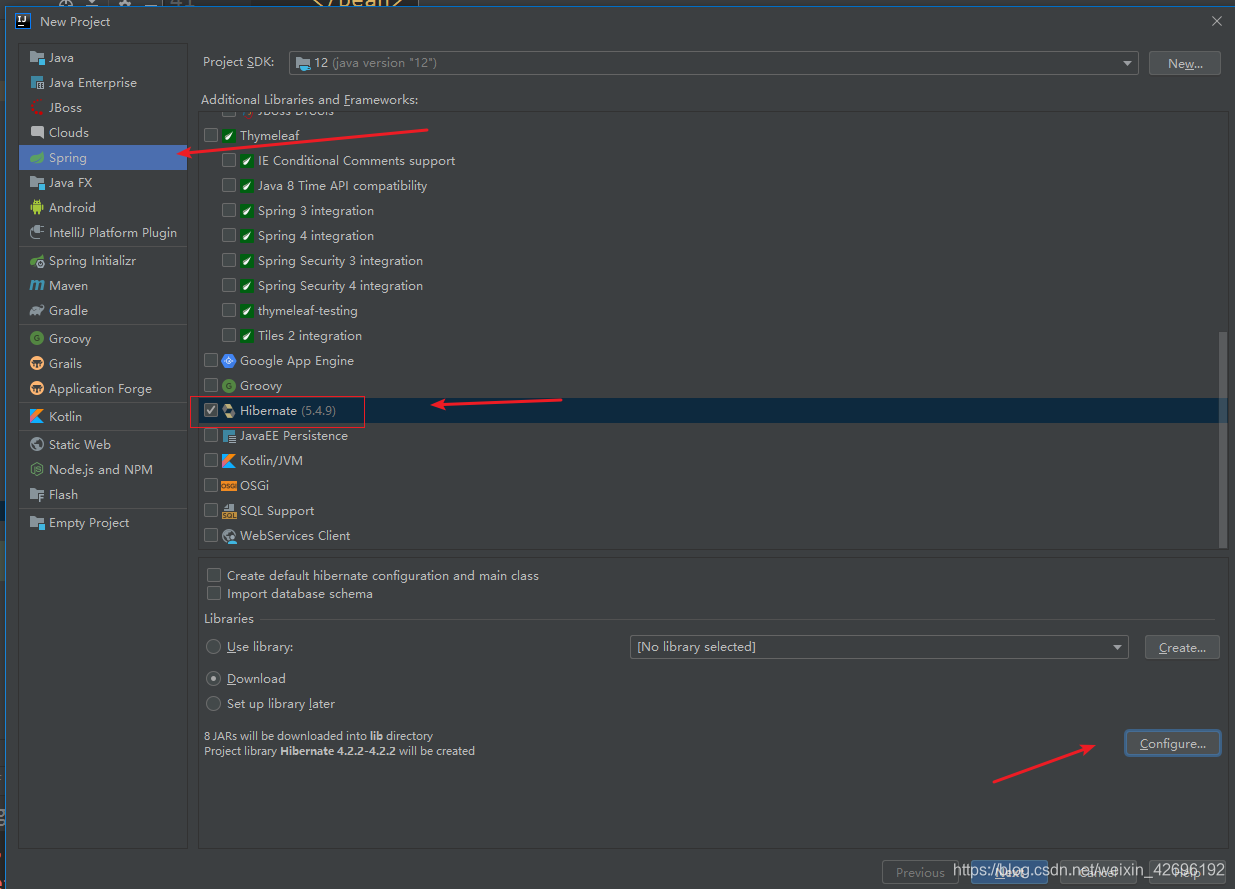This screenshot has width=1235, height=889.
Task: Click the JavaEE Persistence icon
Action: coord(229,436)
